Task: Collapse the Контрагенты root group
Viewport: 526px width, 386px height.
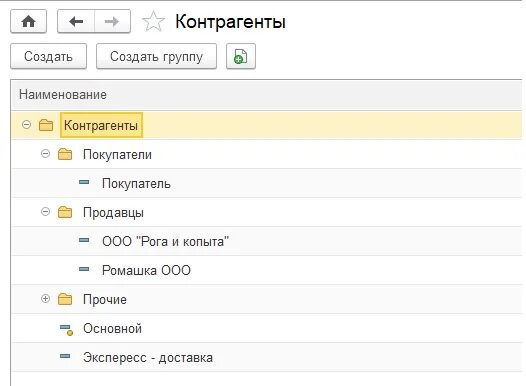Action: pos(26,125)
